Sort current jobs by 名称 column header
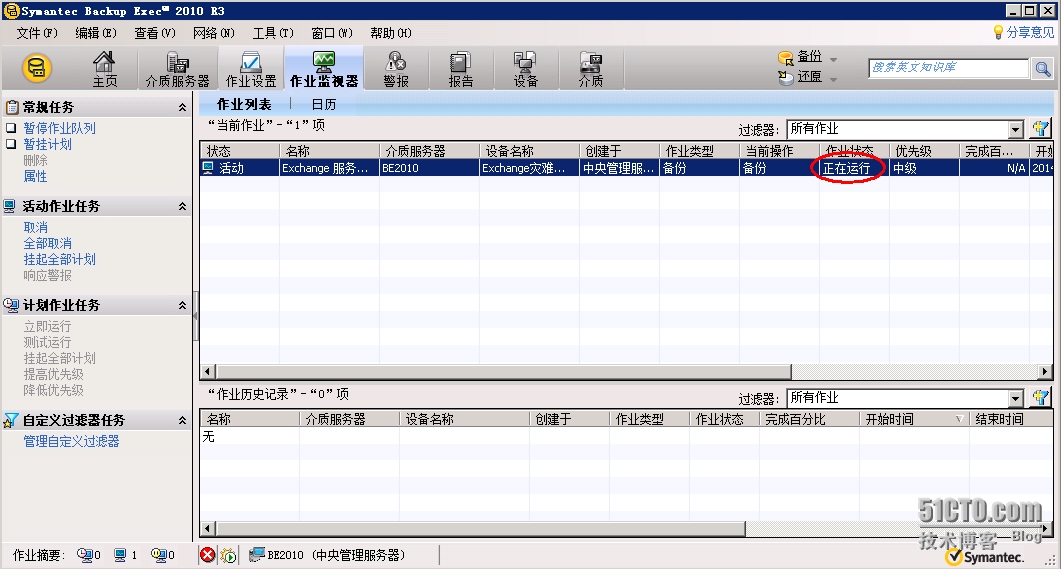The image size is (1061, 569). [x=330, y=151]
